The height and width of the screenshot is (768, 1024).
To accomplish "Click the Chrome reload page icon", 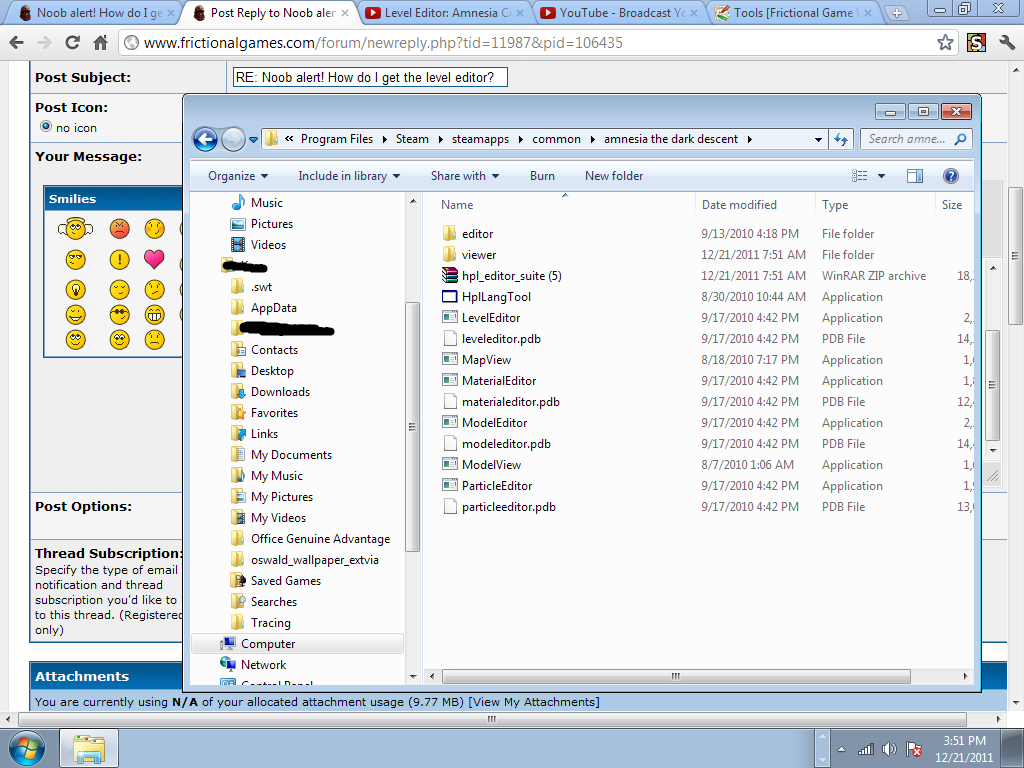I will 72,43.
